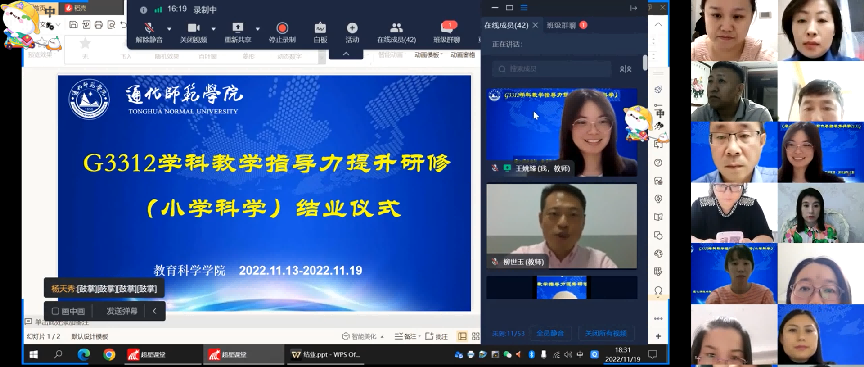Focus the 搜索成员 member search field
The width and height of the screenshot is (864, 367).
[x=552, y=69]
